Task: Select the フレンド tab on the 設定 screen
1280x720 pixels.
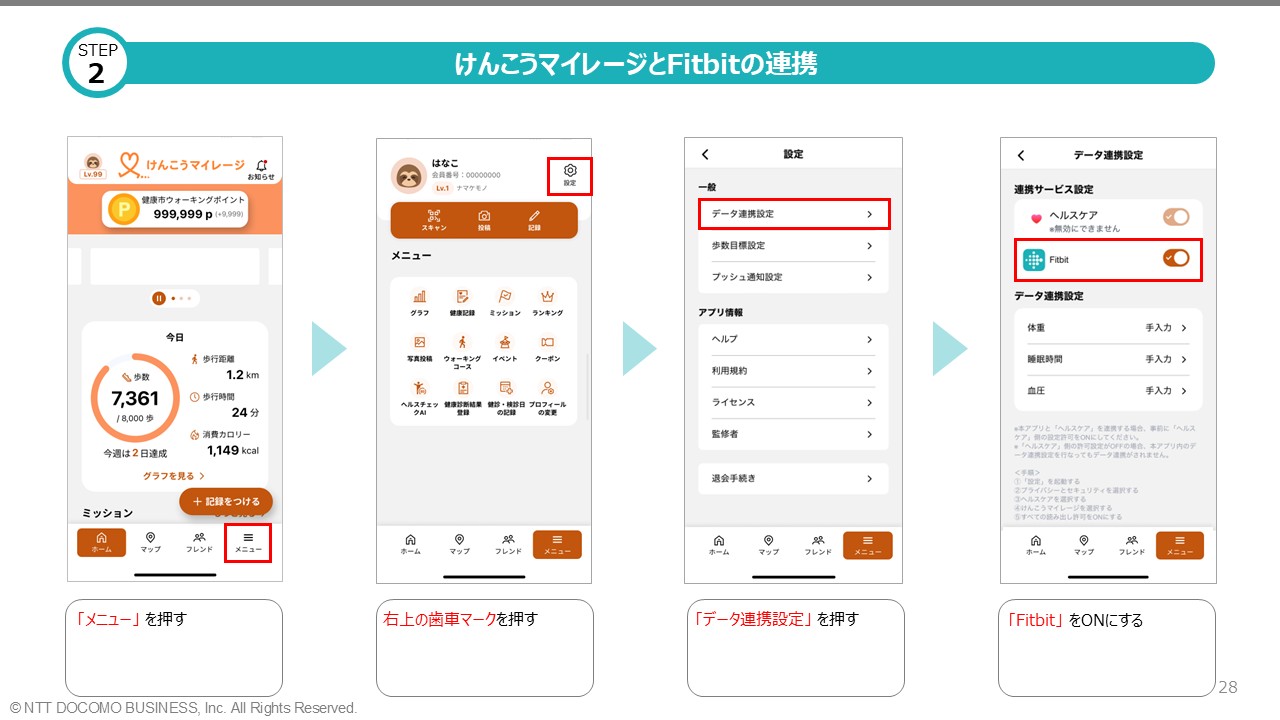Action: coord(818,546)
